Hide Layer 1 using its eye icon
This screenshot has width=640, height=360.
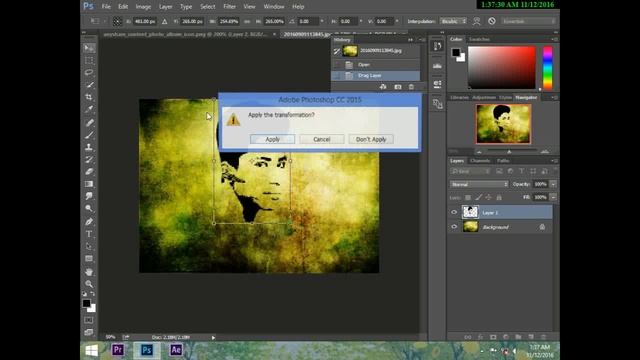454,212
